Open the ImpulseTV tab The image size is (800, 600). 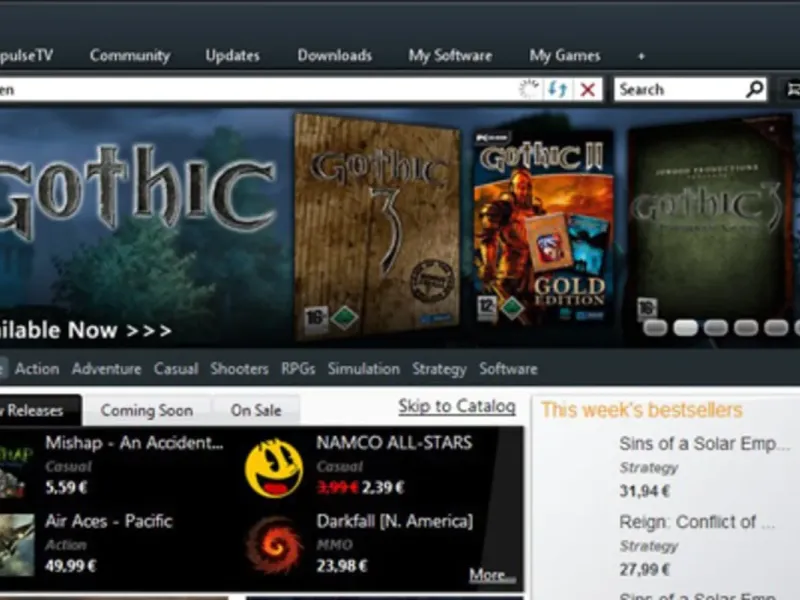click(26, 55)
